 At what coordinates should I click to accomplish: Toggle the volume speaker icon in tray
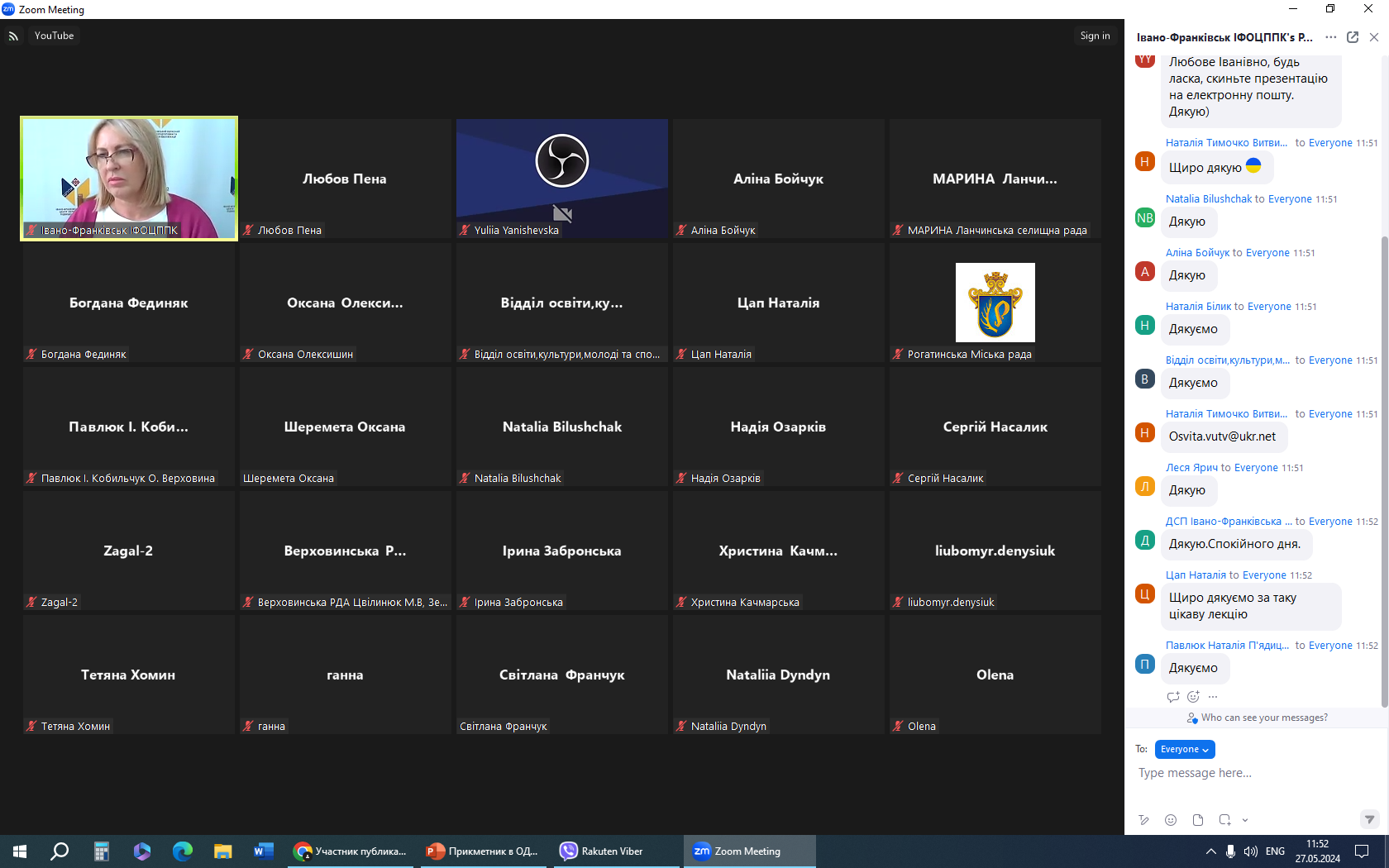tap(1250, 851)
